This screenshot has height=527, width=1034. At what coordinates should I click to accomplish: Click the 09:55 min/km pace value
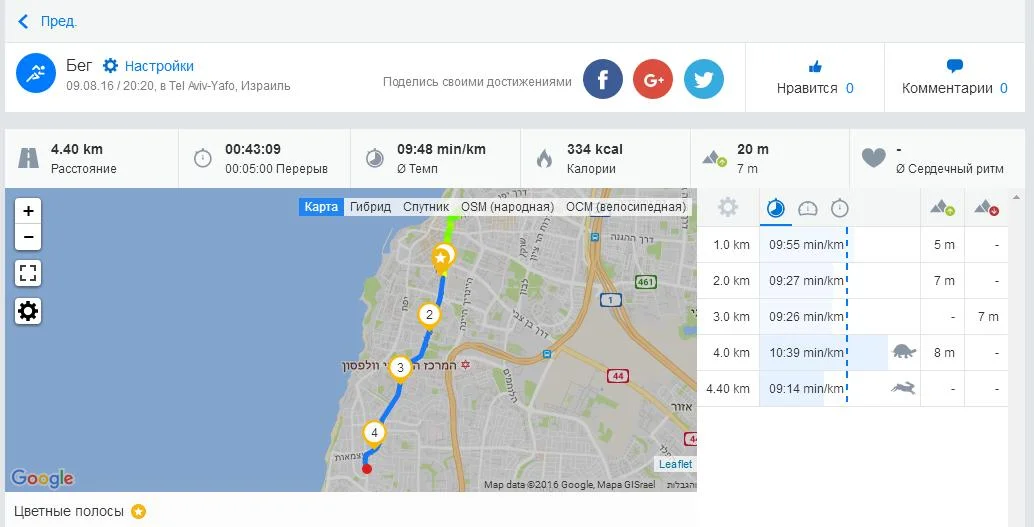coord(806,245)
